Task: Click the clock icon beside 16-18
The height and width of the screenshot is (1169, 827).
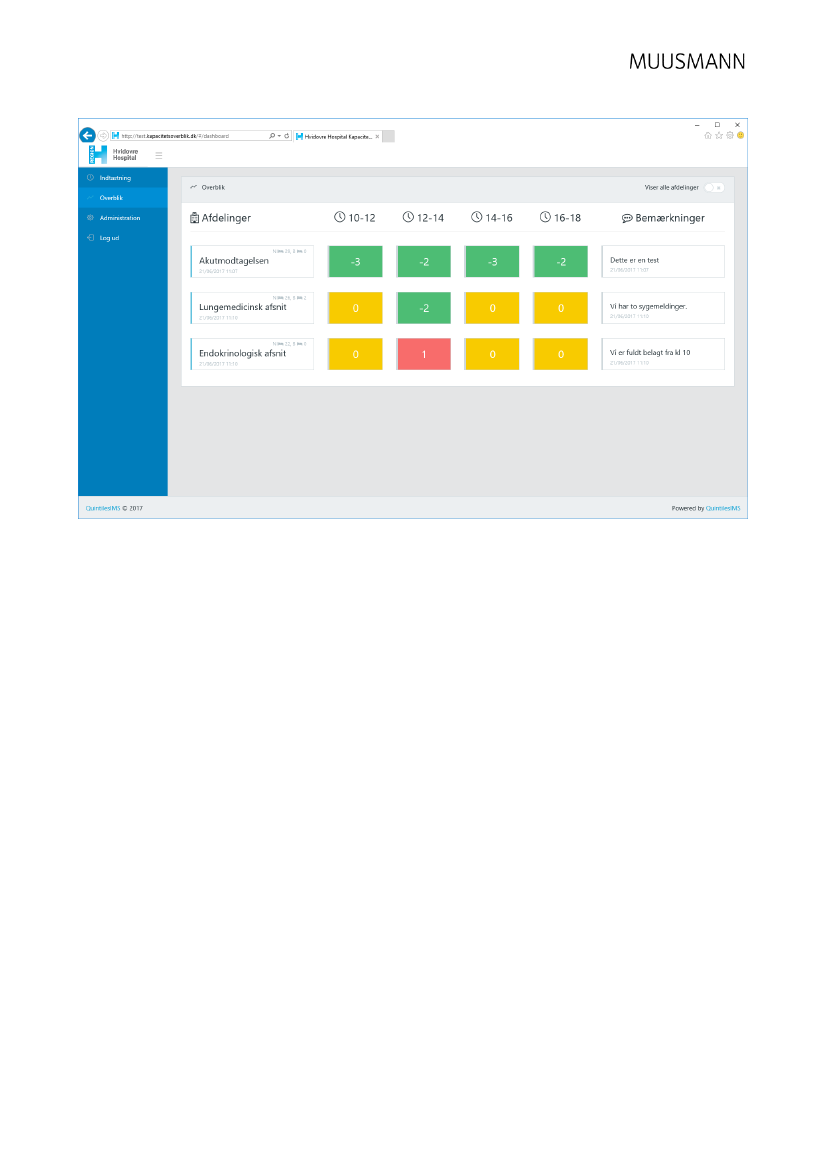Action: point(545,217)
